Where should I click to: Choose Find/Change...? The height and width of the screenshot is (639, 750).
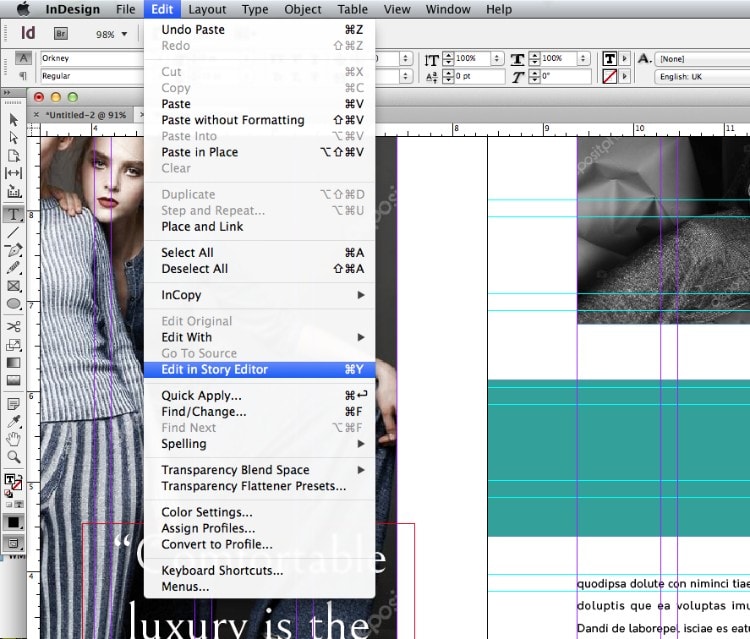pos(259,412)
